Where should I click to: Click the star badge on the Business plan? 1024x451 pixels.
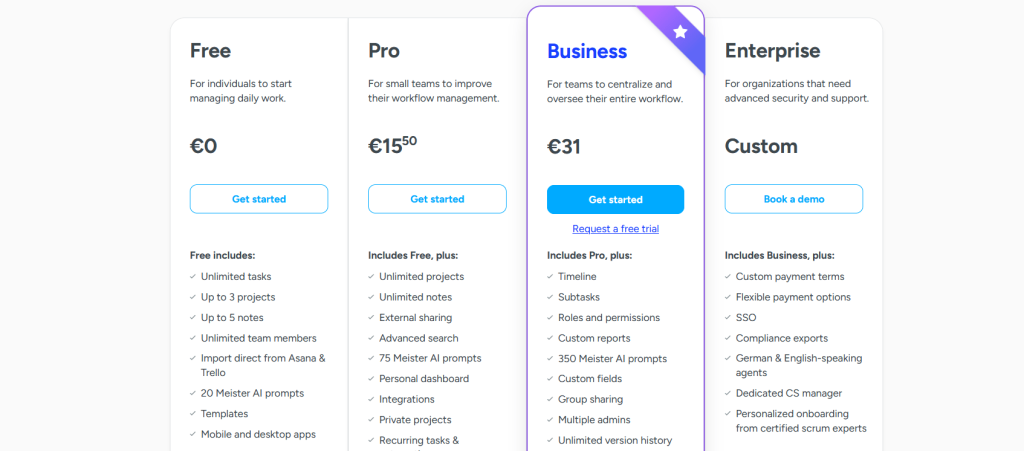point(680,32)
